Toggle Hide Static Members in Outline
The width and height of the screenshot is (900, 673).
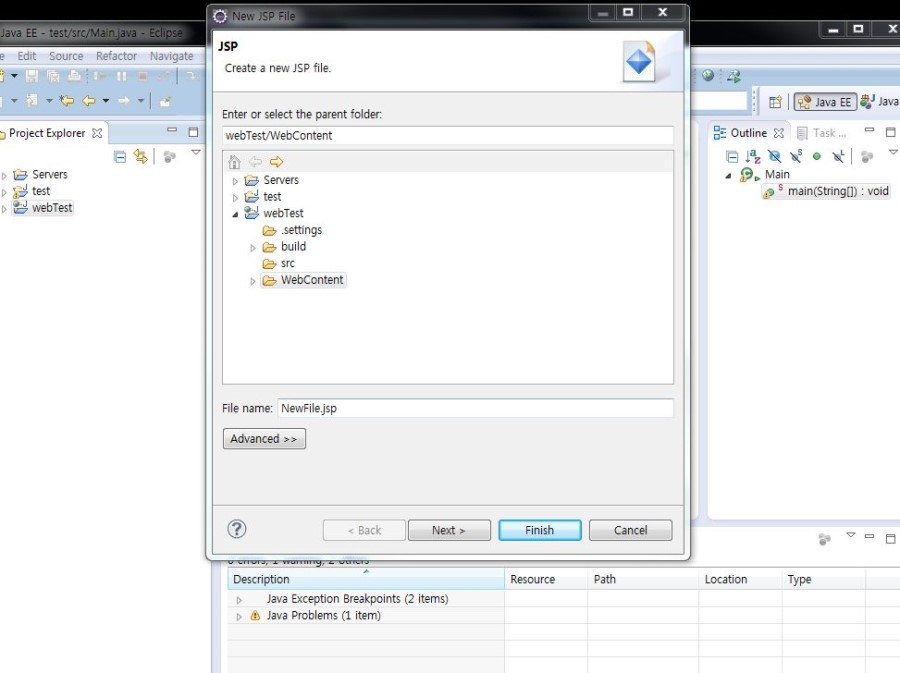click(x=796, y=155)
